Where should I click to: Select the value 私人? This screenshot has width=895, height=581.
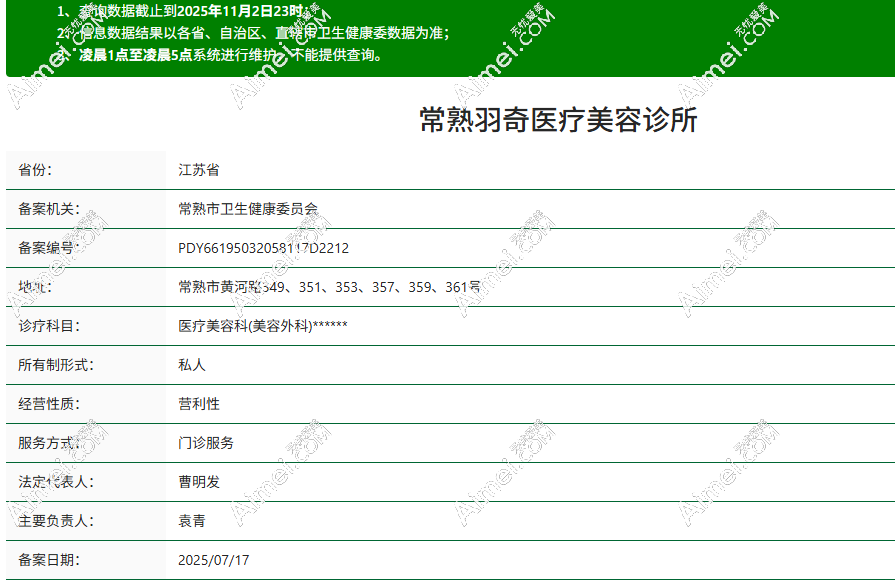click(193, 365)
